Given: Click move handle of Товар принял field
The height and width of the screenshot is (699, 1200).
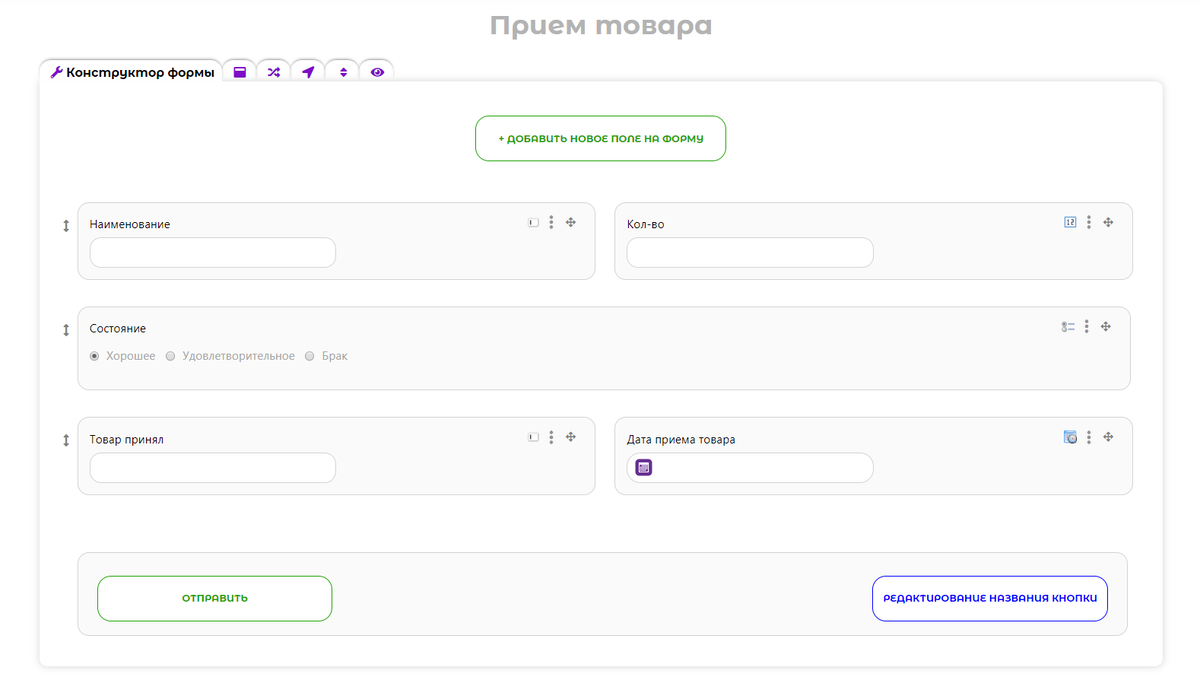Looking at the screenshot, I should coord(571,437).
